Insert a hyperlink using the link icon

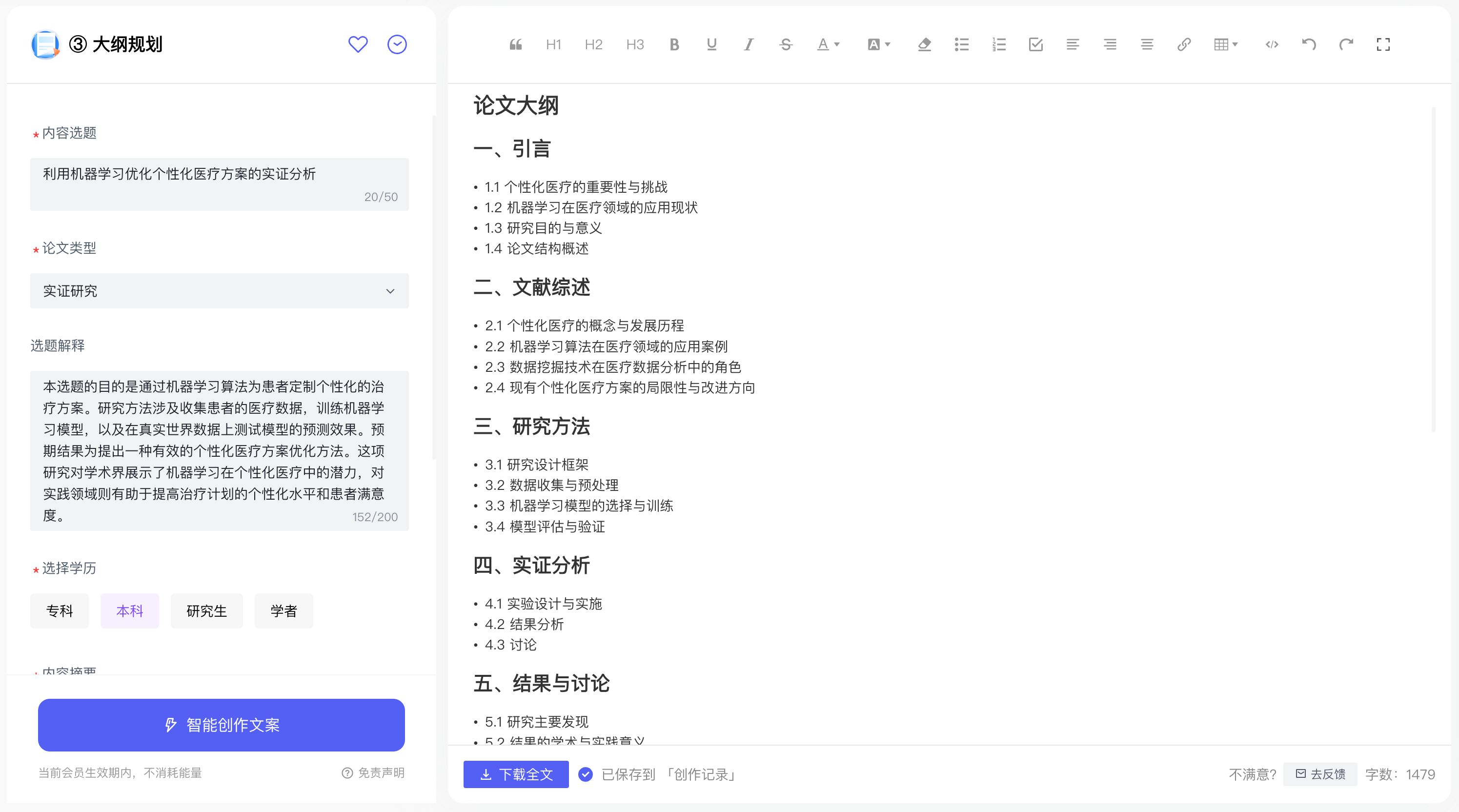click(1184, 45)
